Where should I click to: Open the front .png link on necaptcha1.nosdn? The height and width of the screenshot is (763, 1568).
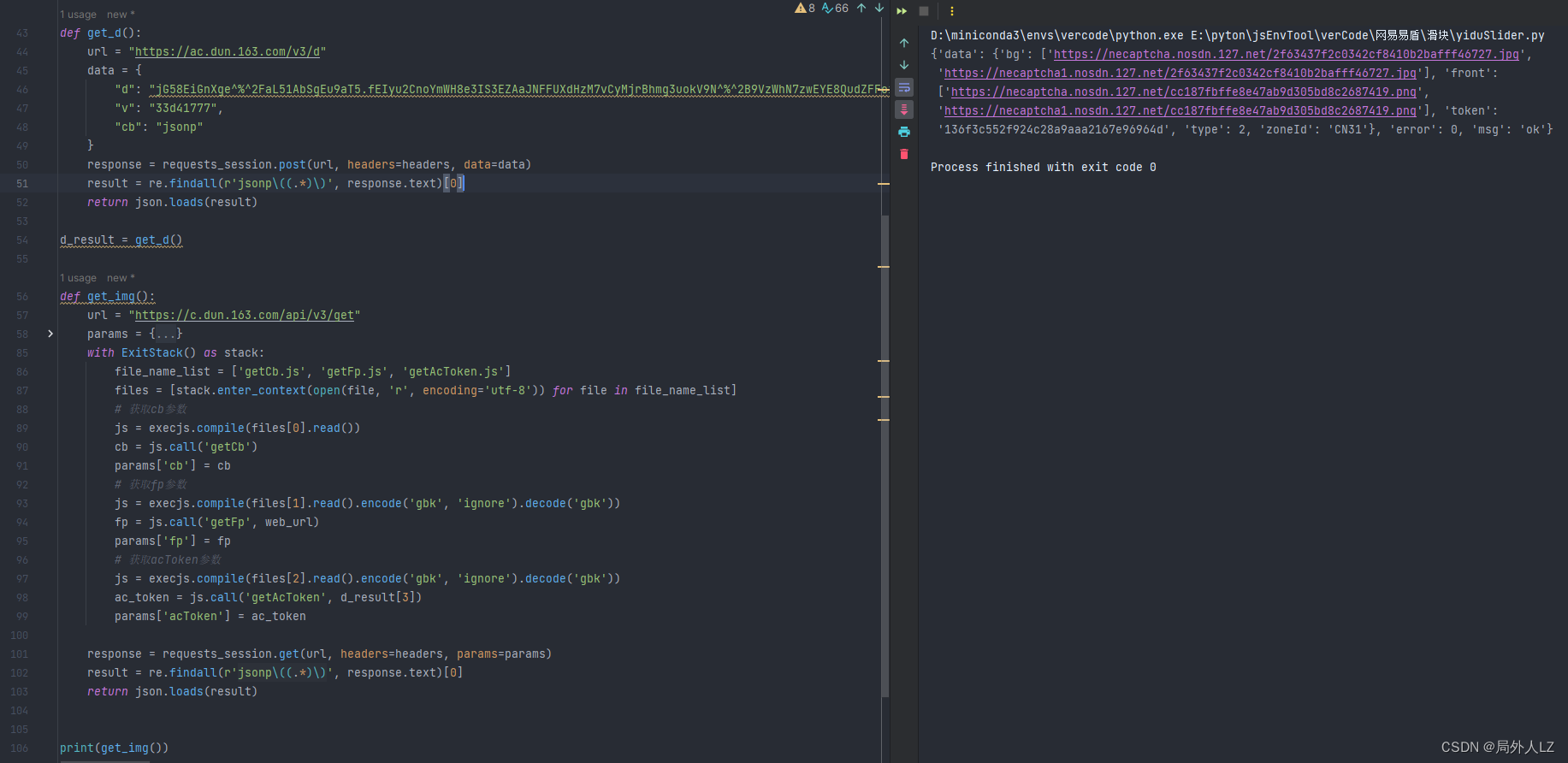click(x=1180, y=110)
